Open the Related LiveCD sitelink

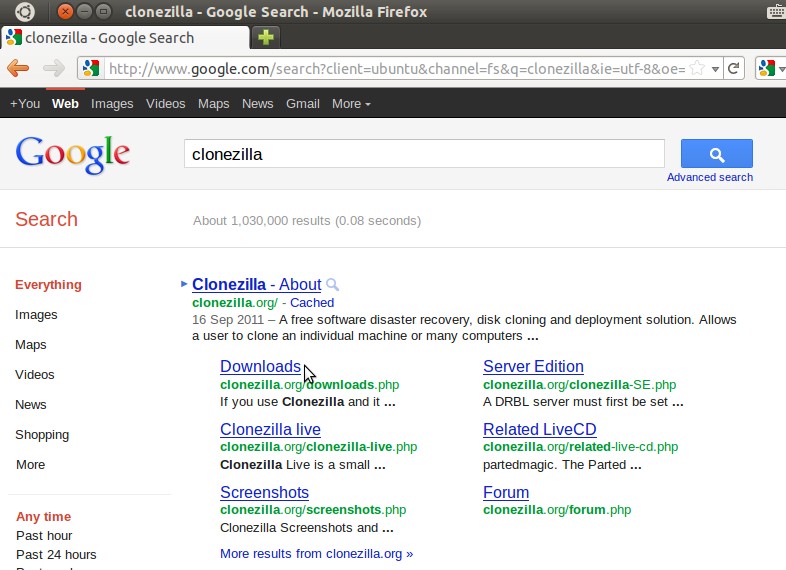(x=539, y=430)
